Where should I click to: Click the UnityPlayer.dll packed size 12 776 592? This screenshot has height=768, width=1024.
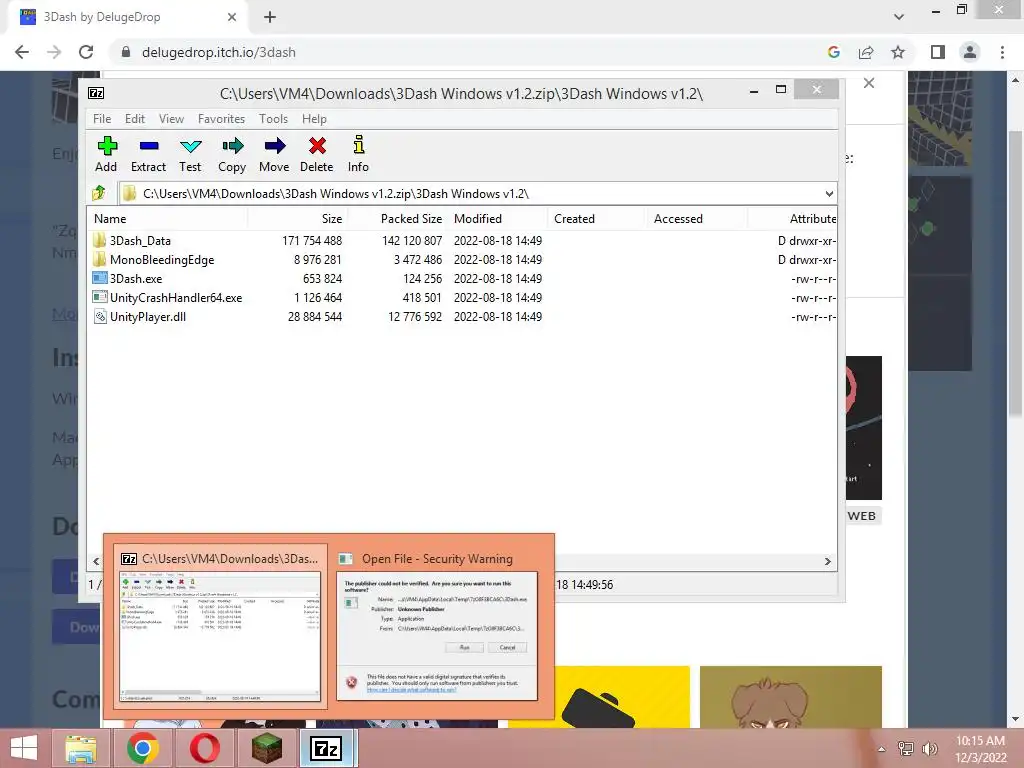415,316
